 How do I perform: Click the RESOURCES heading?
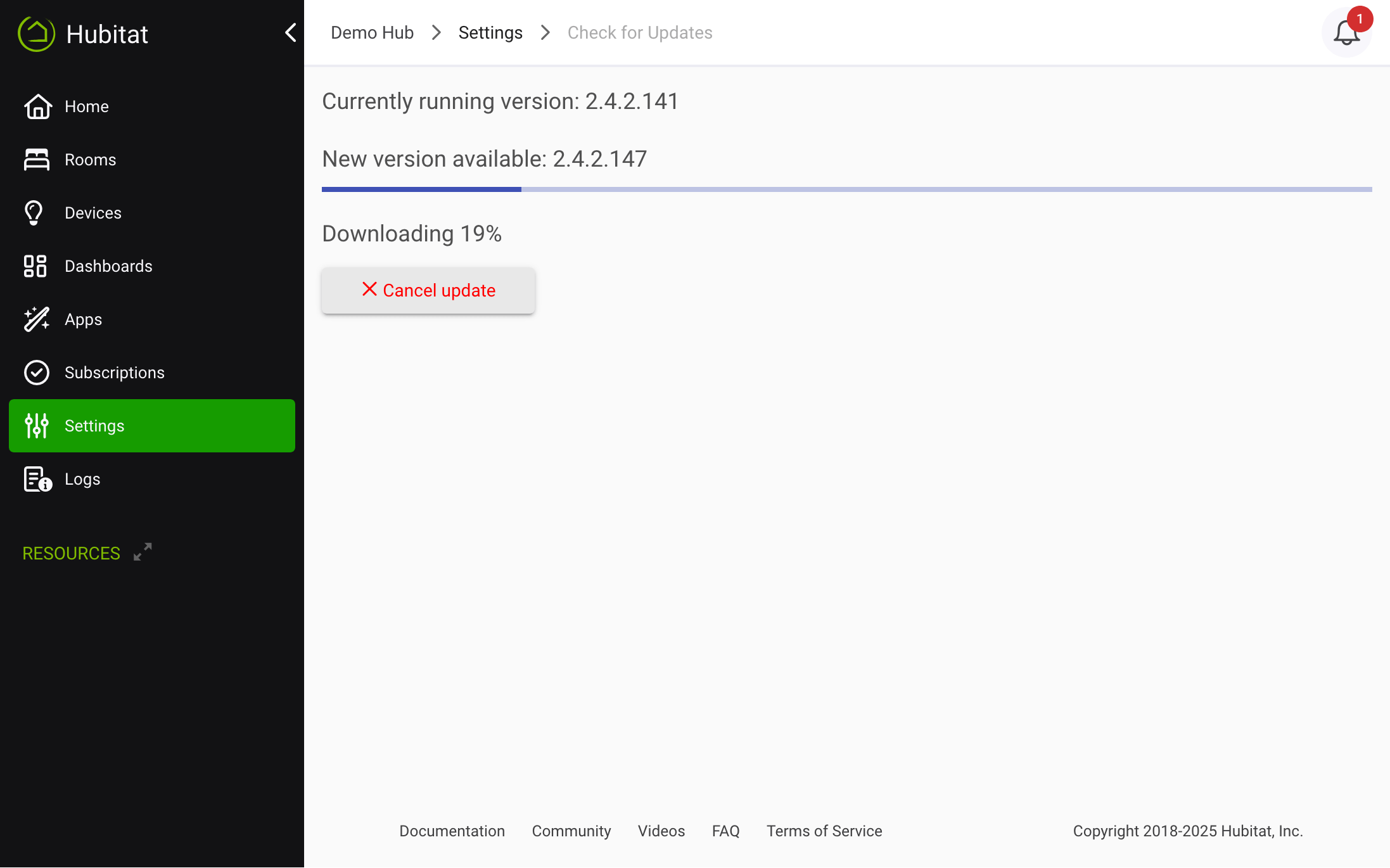point(71,553)
